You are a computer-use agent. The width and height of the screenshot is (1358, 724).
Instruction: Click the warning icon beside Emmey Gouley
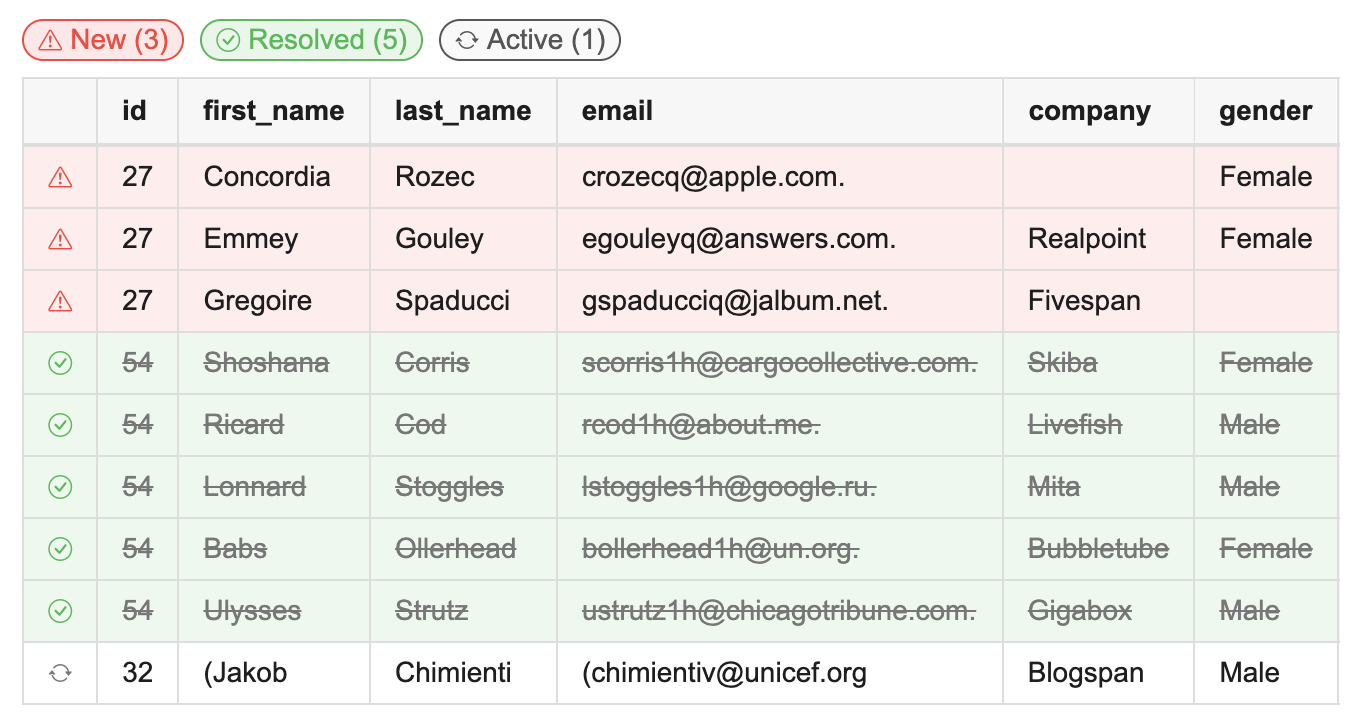61,240
